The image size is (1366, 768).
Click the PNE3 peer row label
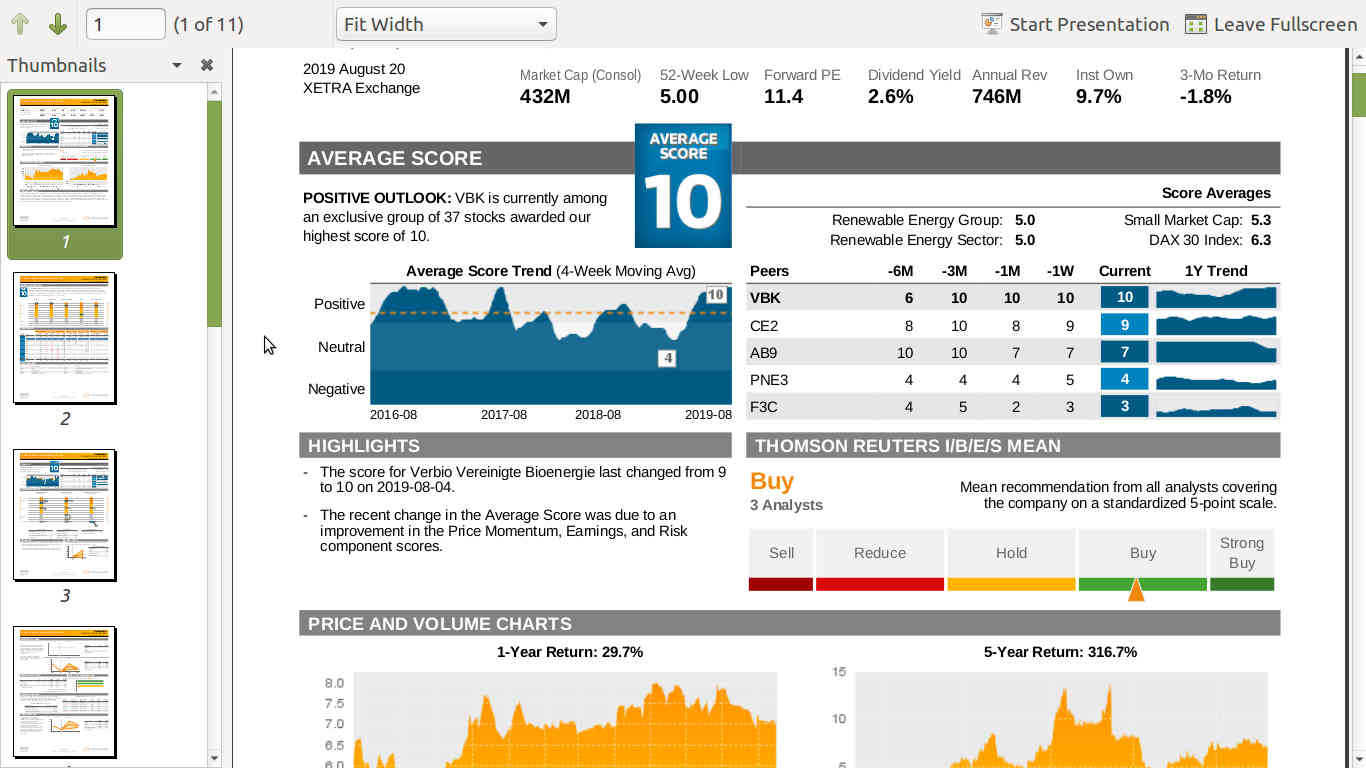coord(769,379)
